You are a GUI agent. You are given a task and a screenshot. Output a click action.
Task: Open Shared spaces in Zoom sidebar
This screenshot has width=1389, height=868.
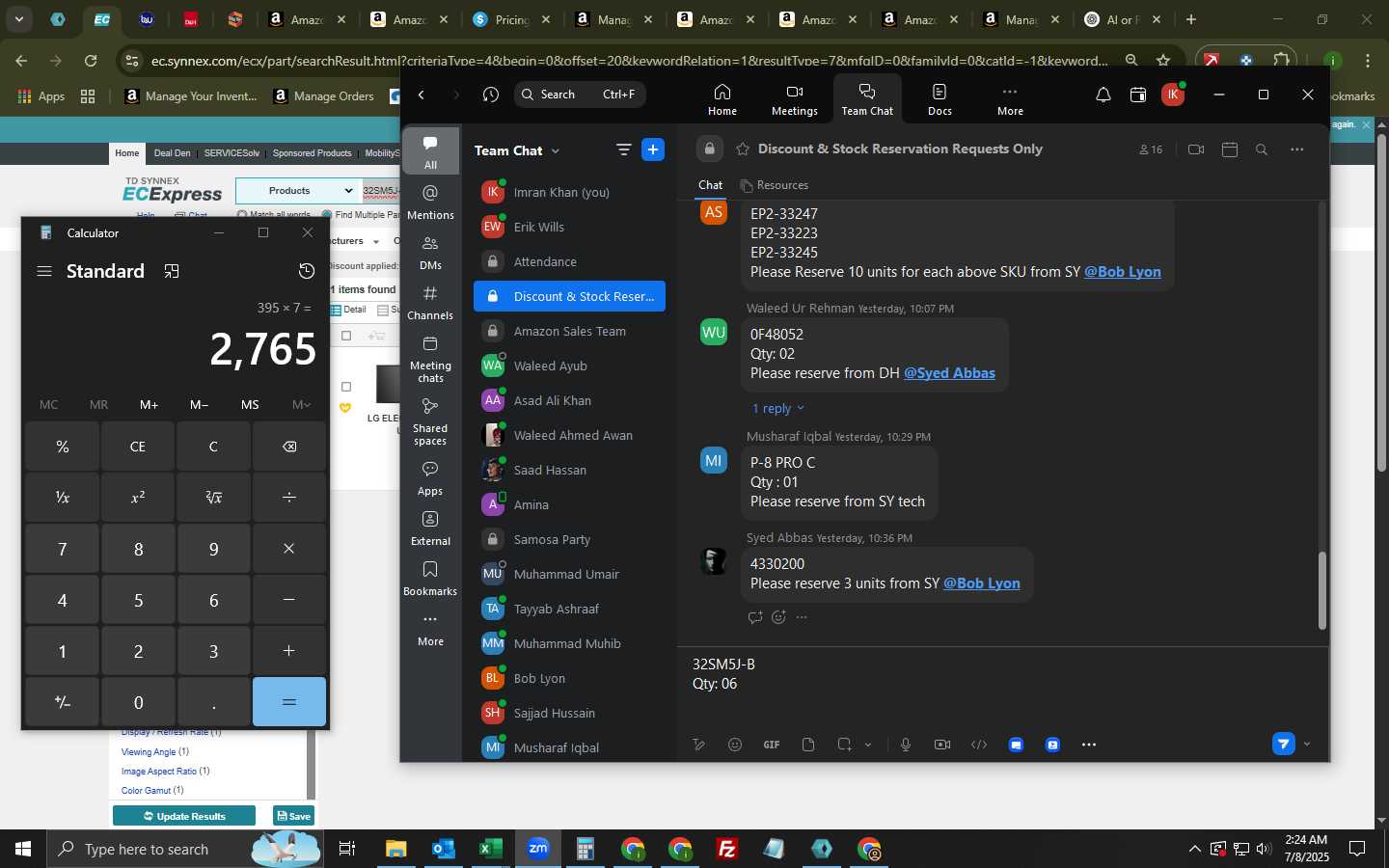point(430,421)
